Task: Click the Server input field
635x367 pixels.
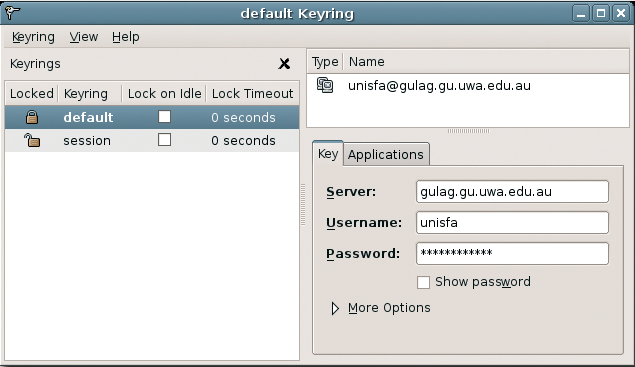Action: [512, 192]
